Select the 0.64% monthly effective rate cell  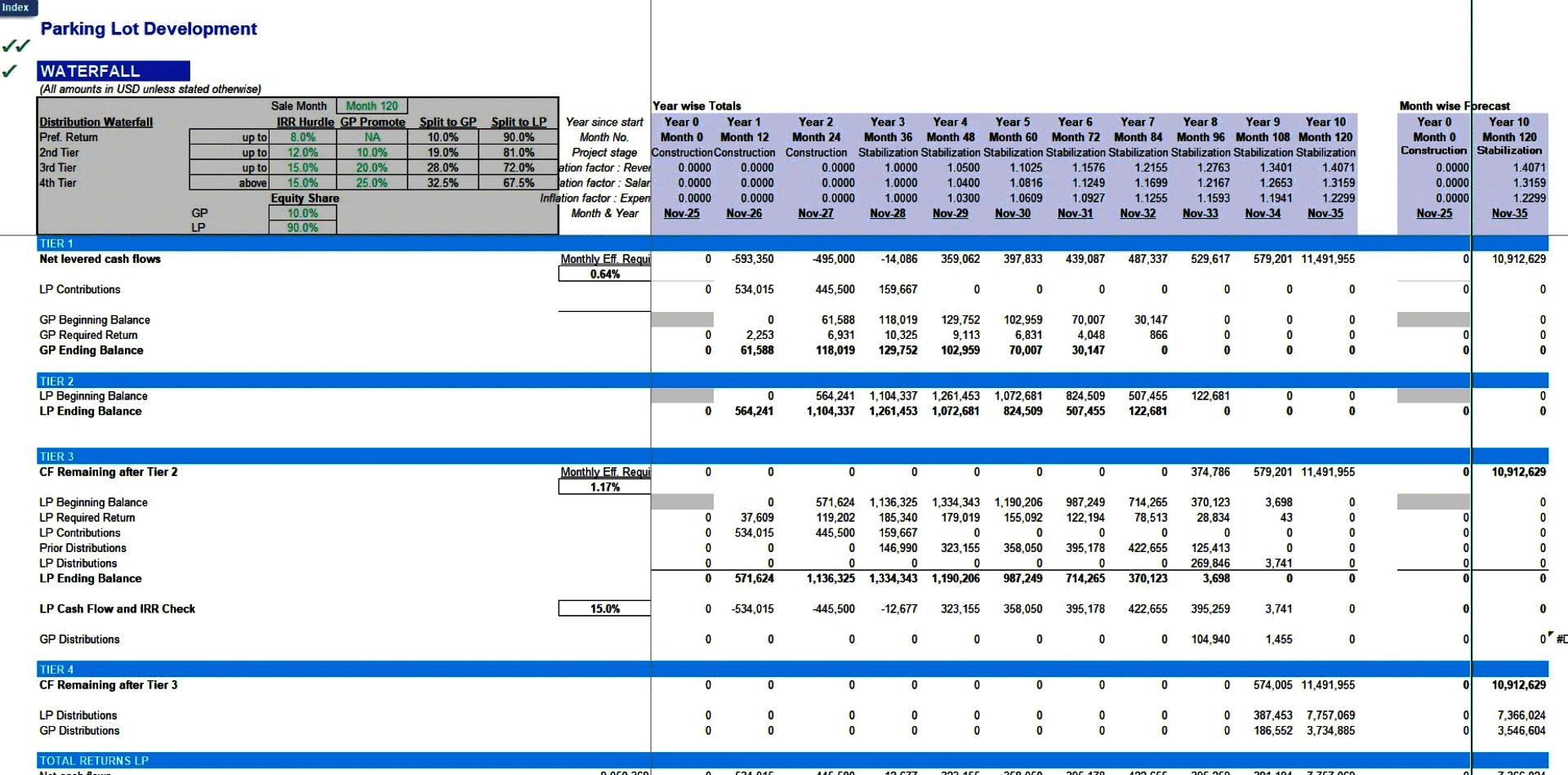(x=604, y=274)
